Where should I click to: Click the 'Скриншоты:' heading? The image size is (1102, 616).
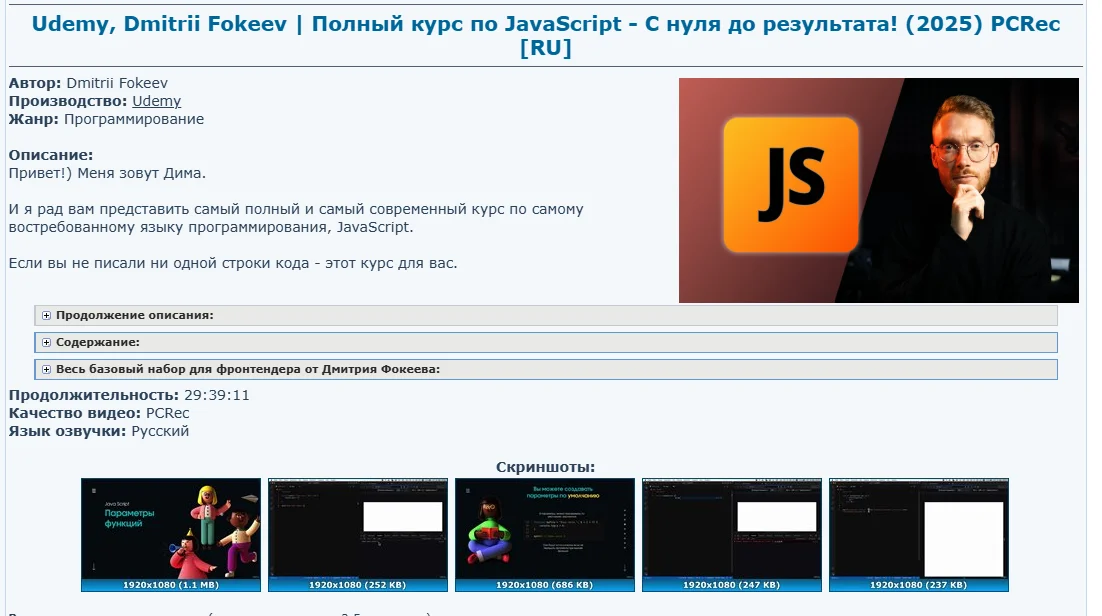[545, 467]
